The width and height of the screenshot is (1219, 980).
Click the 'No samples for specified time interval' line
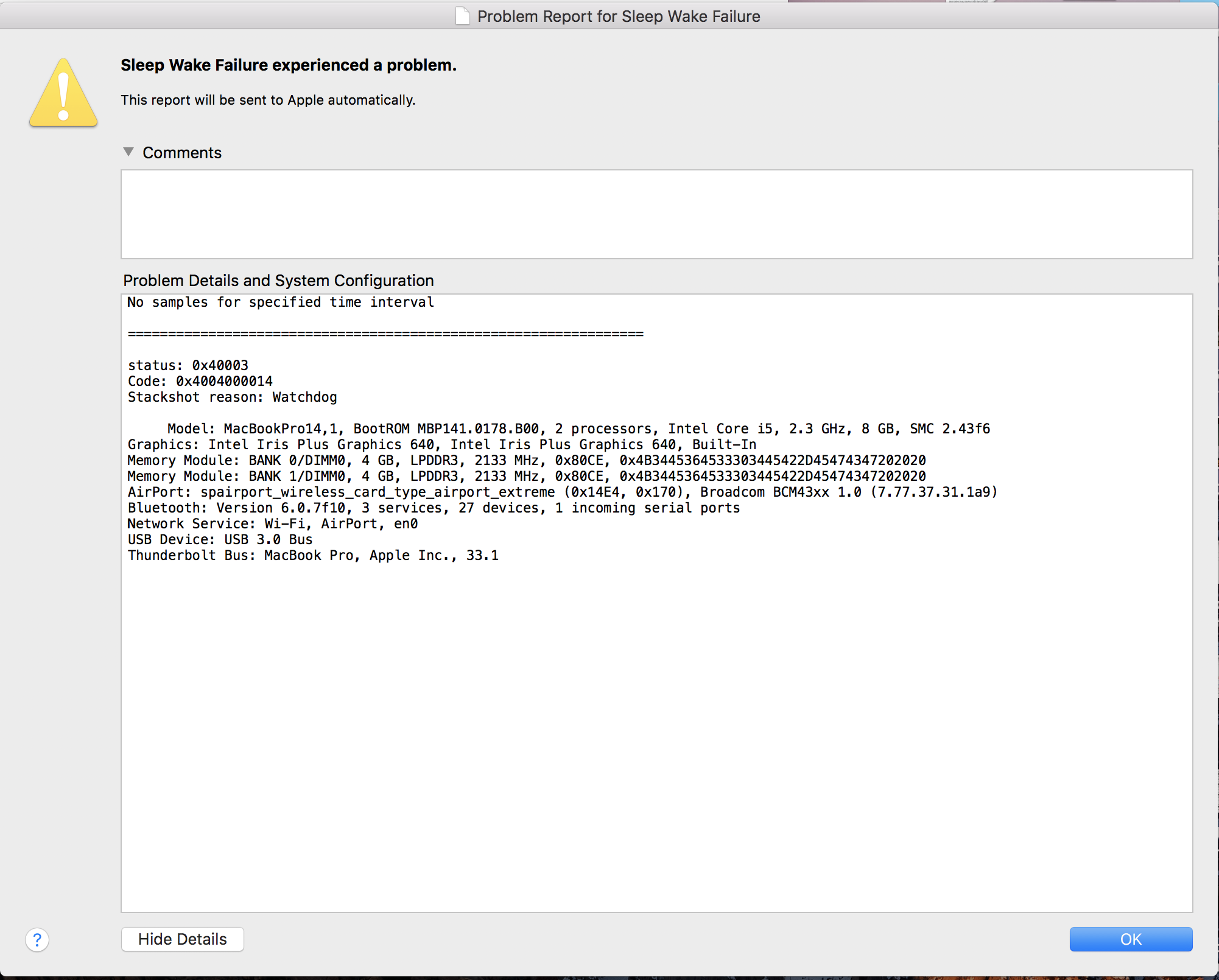(x=281, y=303)
